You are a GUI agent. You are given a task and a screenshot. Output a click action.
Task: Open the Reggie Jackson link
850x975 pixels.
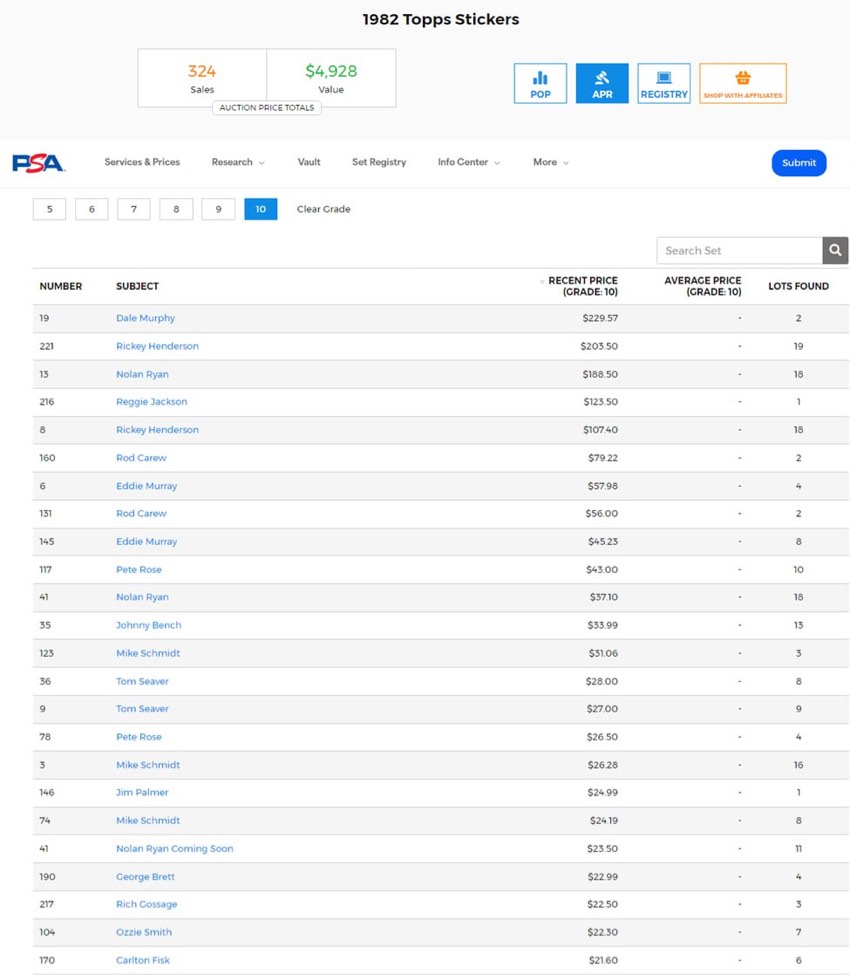(152, 402)
